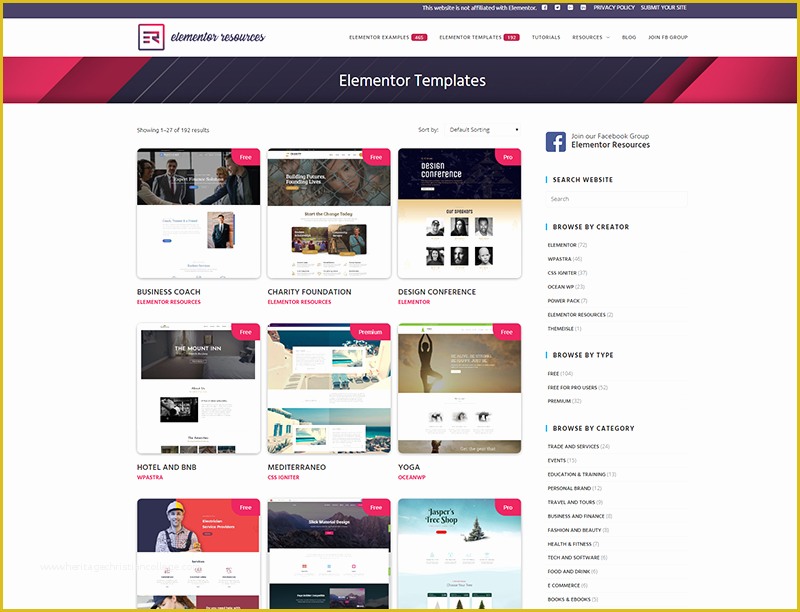
Task: Filter by creator WPAstra (46)
Action: [564, 259]
